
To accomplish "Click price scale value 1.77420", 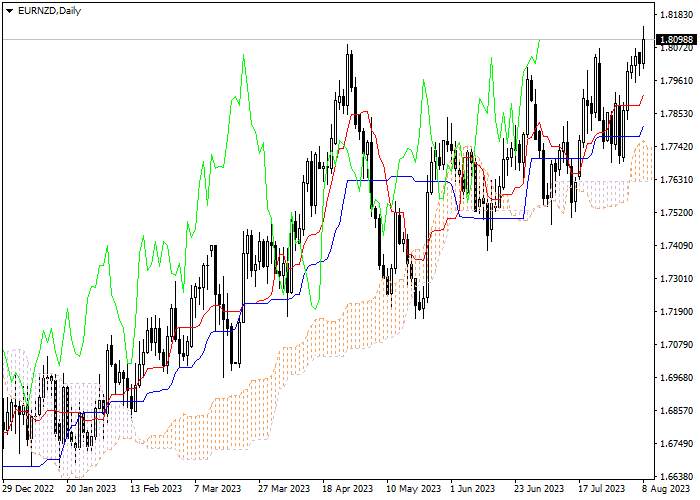I will coord(676,146).
